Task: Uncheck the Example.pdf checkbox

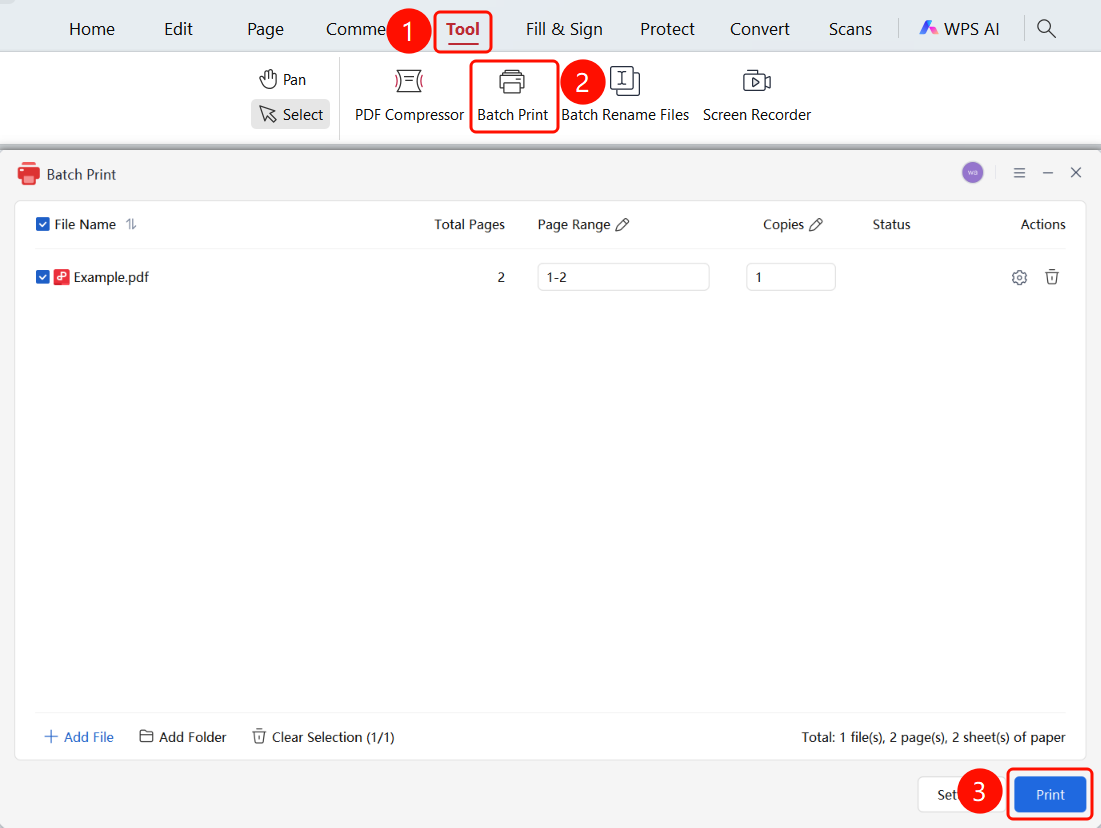Action: point(43,277)
